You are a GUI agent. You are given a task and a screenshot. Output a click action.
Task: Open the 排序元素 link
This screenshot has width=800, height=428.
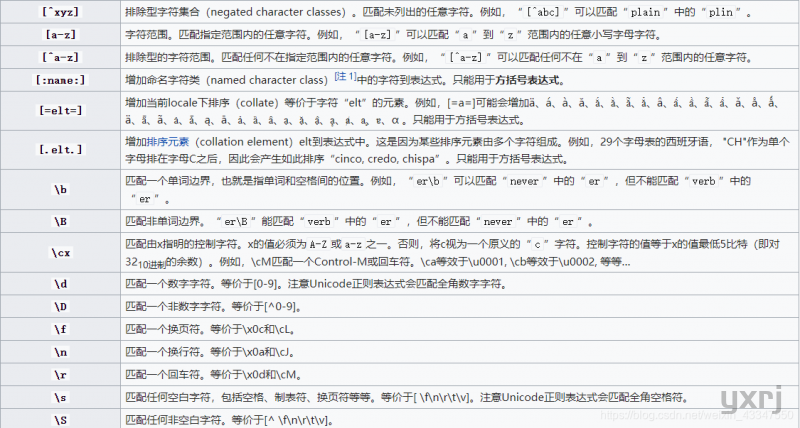click(x=168, y=142)
